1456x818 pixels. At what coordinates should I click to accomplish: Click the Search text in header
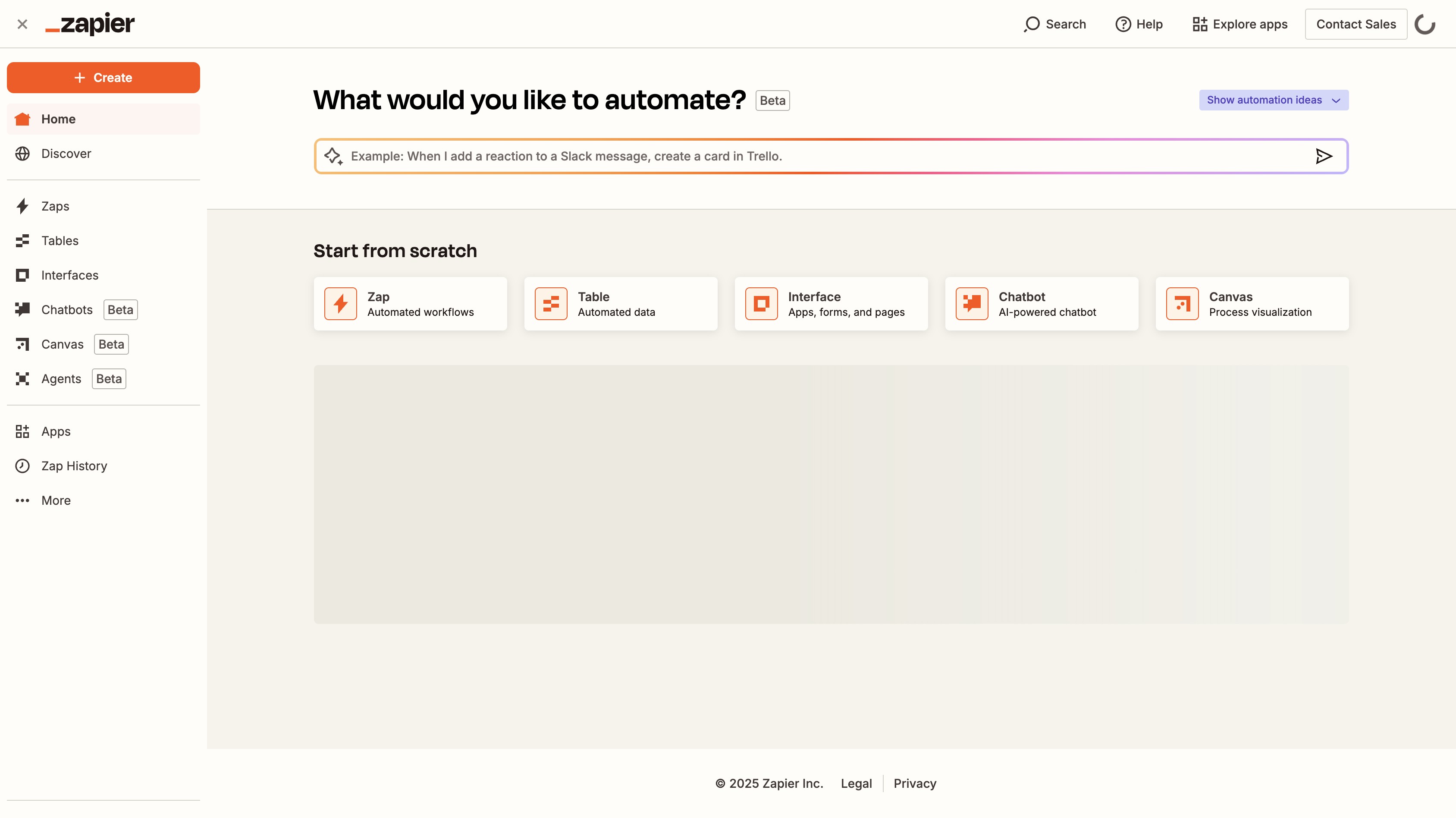pyautogui.click(x=1065, y=24)
